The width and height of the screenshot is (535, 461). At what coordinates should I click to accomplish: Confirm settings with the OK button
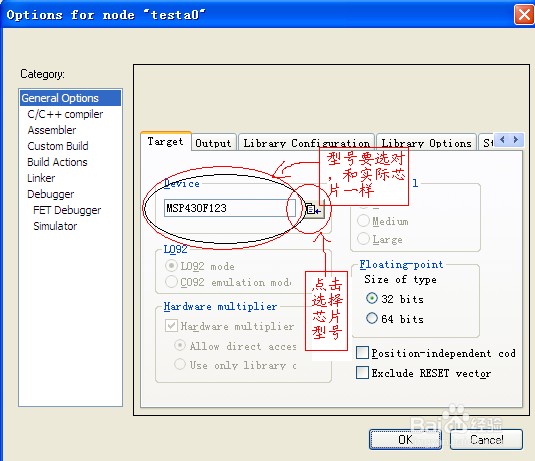click(x=405, y=440)
